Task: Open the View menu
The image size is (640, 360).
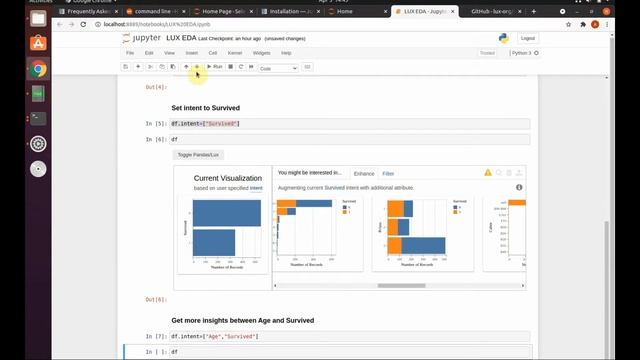Action: click(x=169, y=53)
